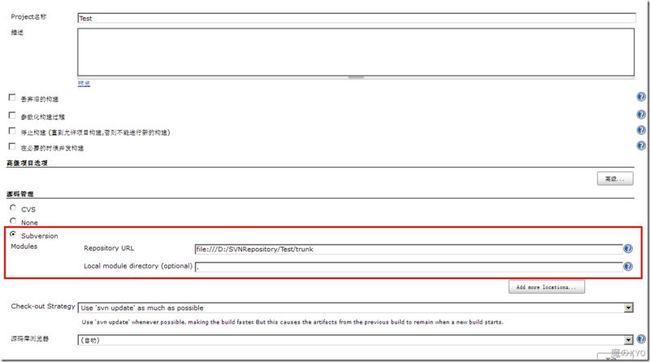This screenshot has width=650, height=362.
Task: Click the 源码库浏览器 label
Action: click(29, 339)
